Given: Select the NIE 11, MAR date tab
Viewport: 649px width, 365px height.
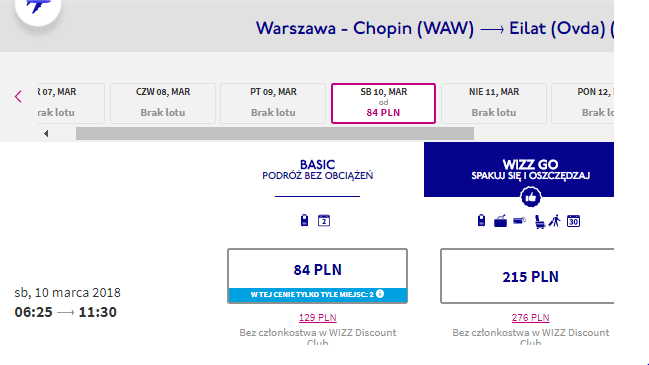Looking at the screenshot, I should [x=494, y=103].
